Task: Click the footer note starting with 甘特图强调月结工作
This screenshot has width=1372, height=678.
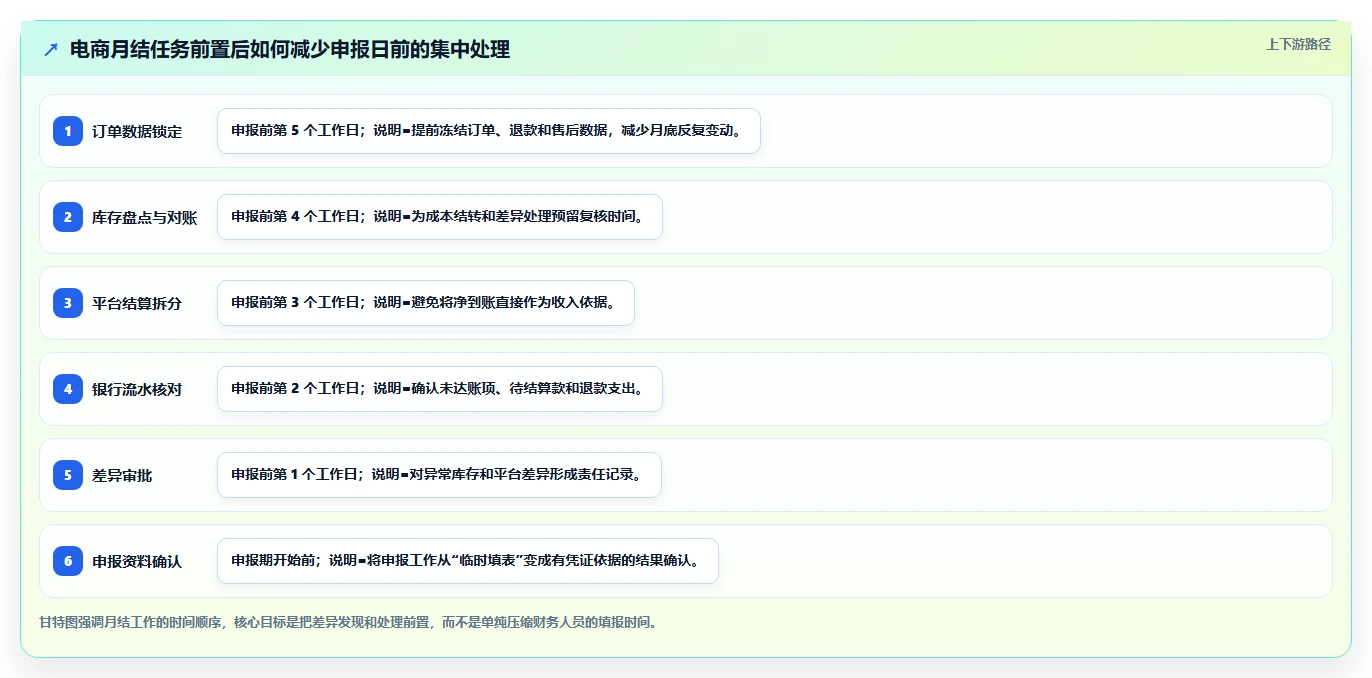Action: coord(348,622)
